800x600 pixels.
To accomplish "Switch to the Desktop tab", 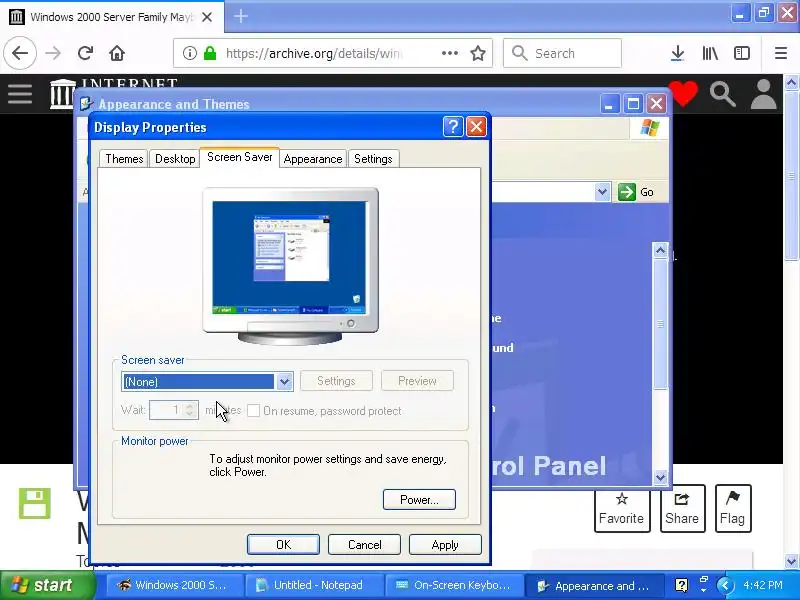I will [175, 159].
